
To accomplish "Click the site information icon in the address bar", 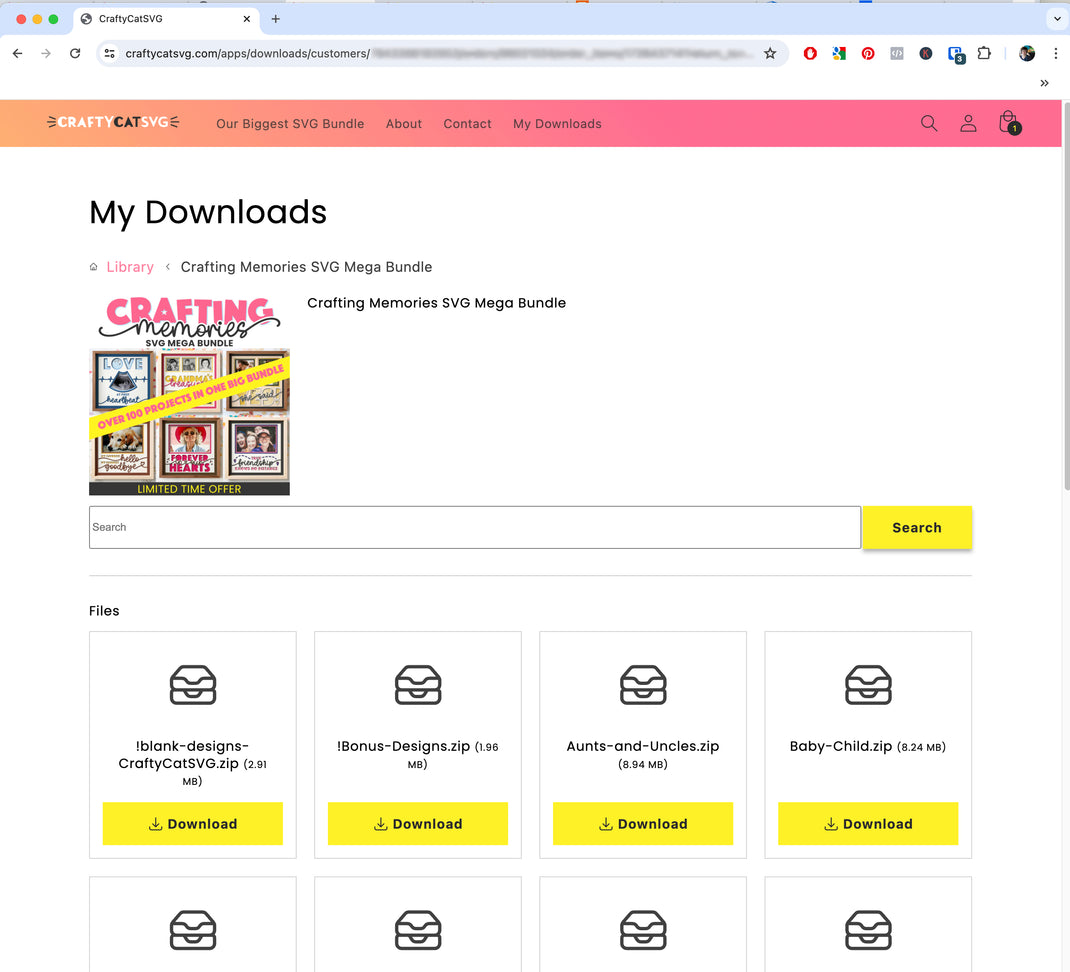I will (x=109, y=53).
